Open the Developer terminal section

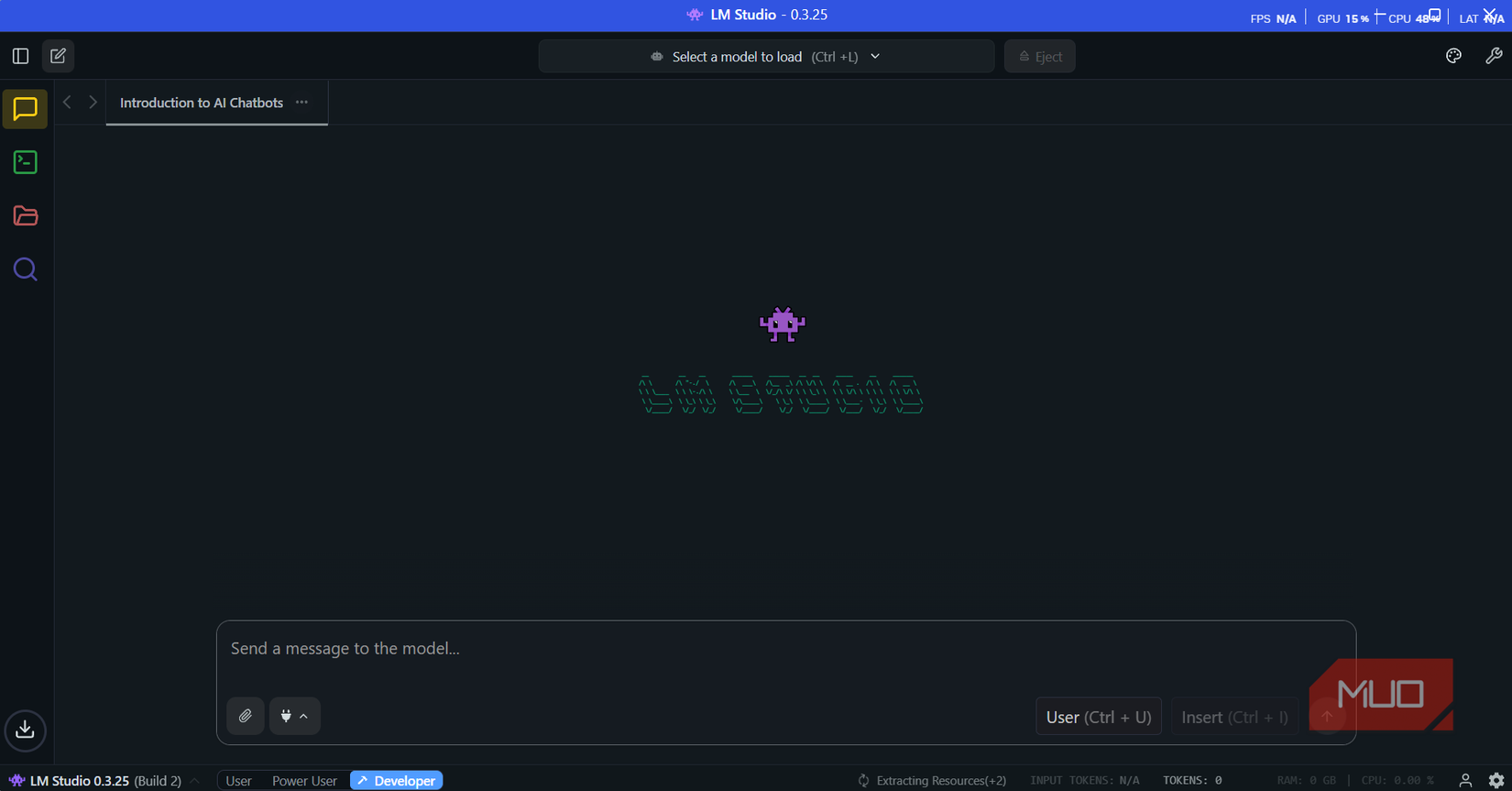[x=25, y=162]
